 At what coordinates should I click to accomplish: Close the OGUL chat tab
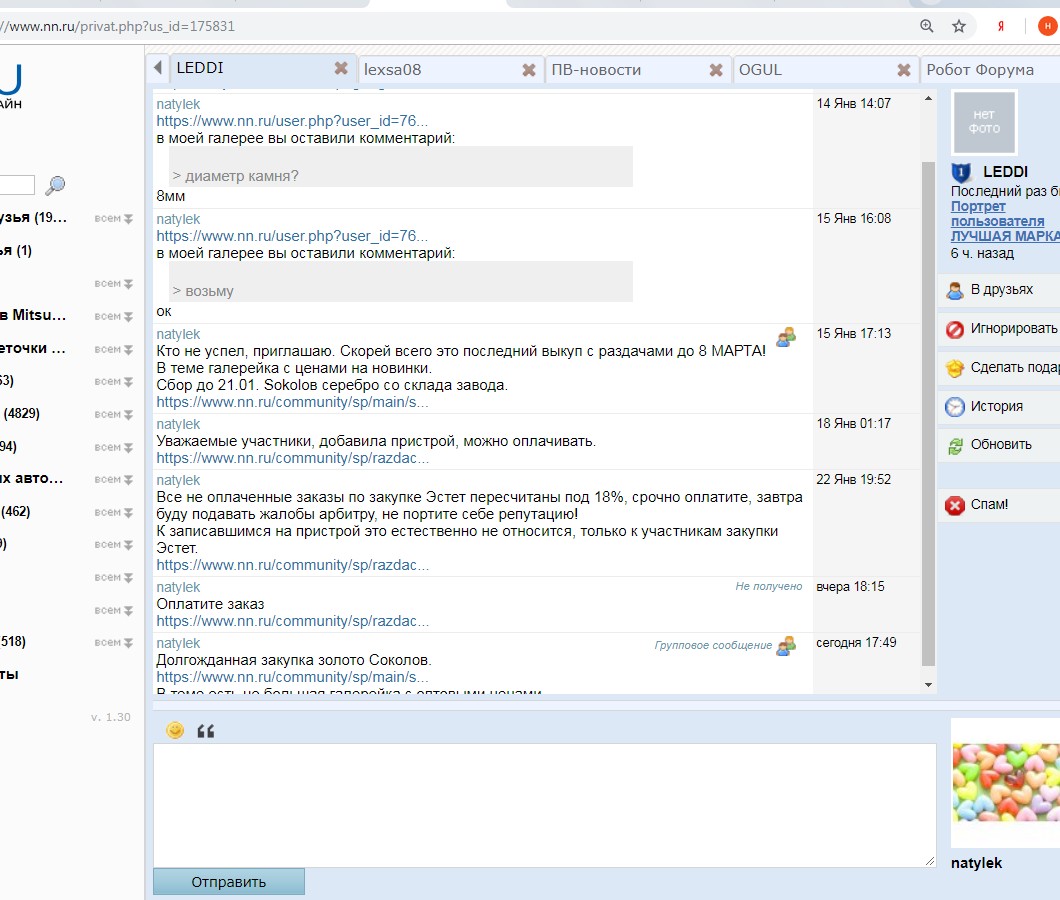[903, 70]
